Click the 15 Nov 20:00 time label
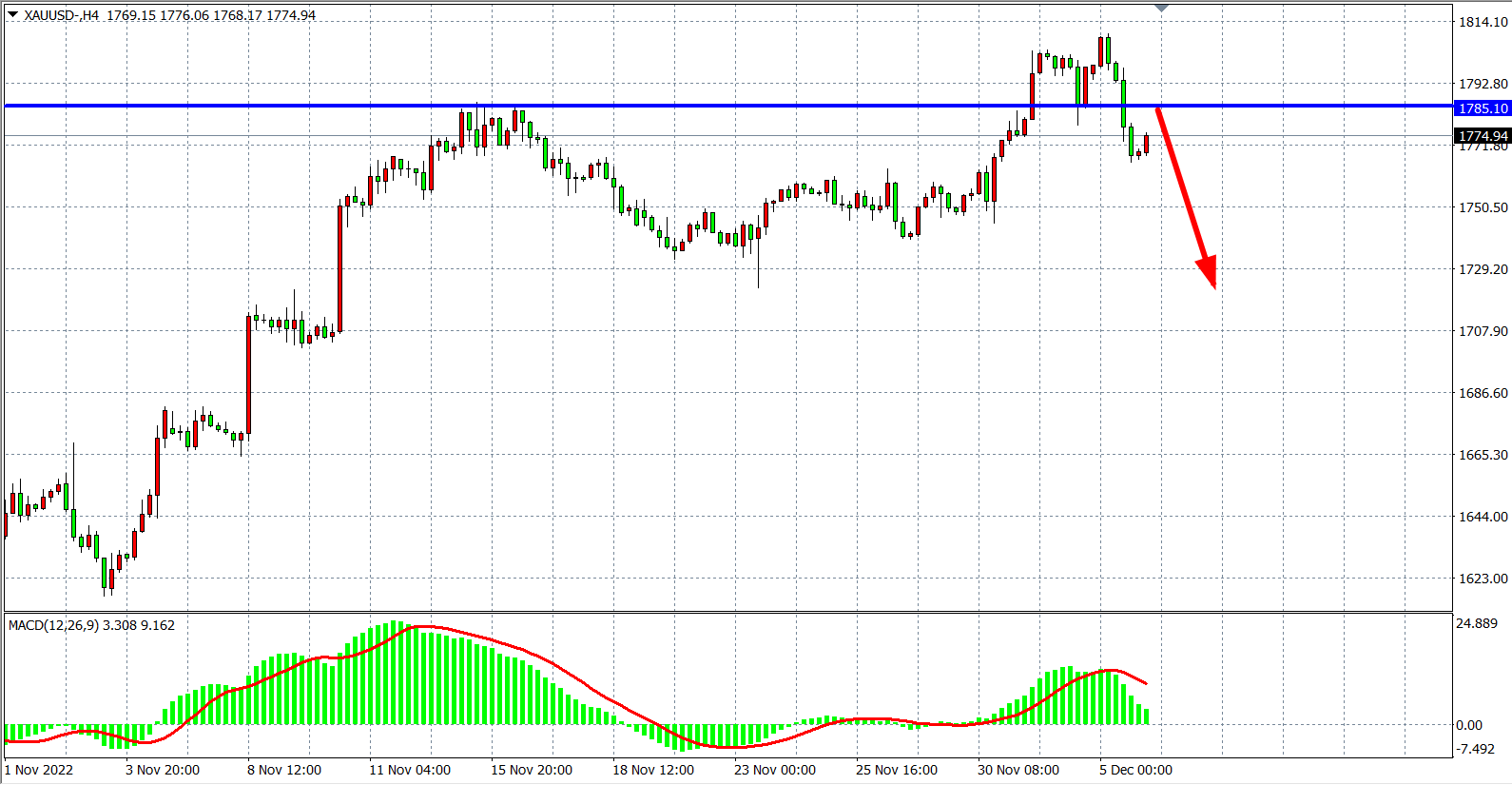 point(531,770)
